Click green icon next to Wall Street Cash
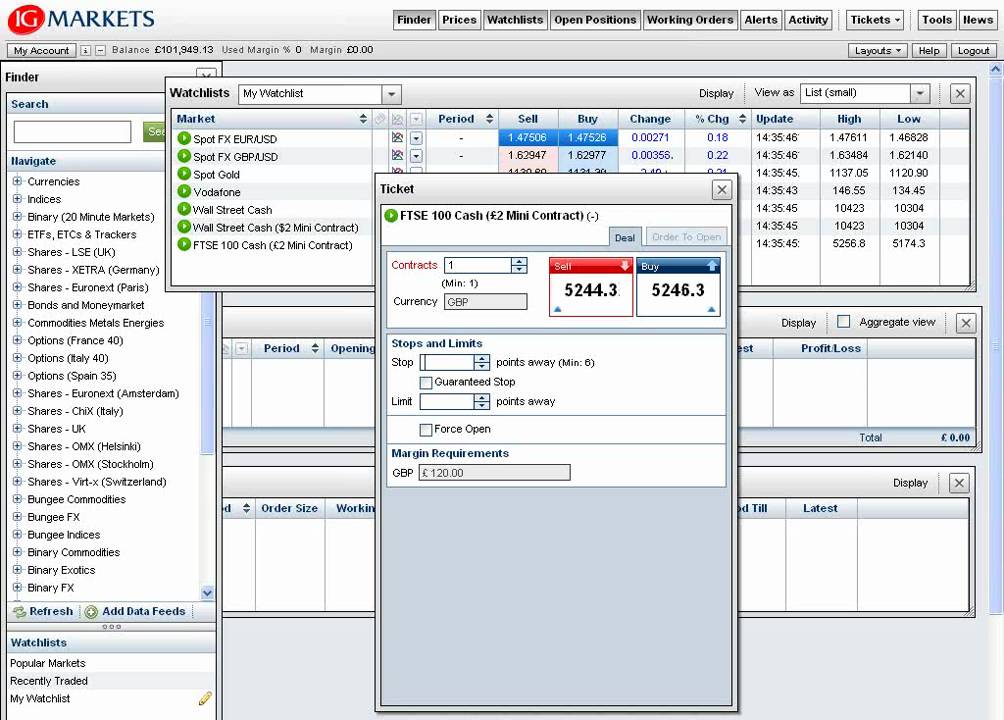The image size is (1004, 720). (x=184, y=209)
